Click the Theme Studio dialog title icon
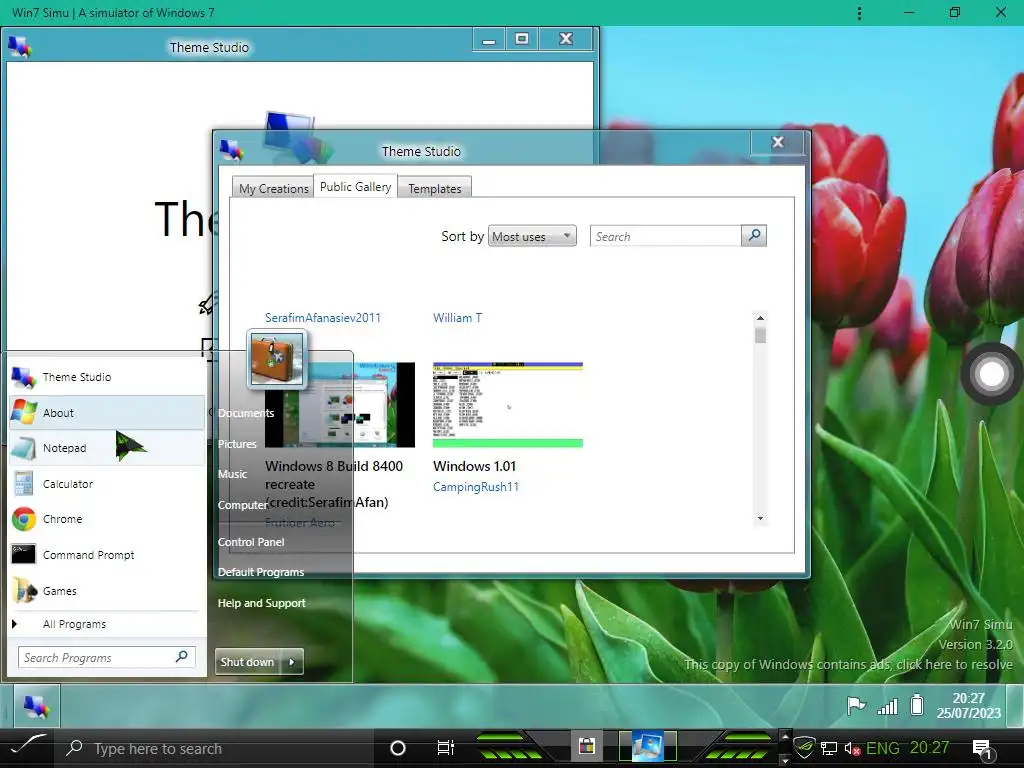Screen dimensions: 1024x768 (x=231, y=150)
